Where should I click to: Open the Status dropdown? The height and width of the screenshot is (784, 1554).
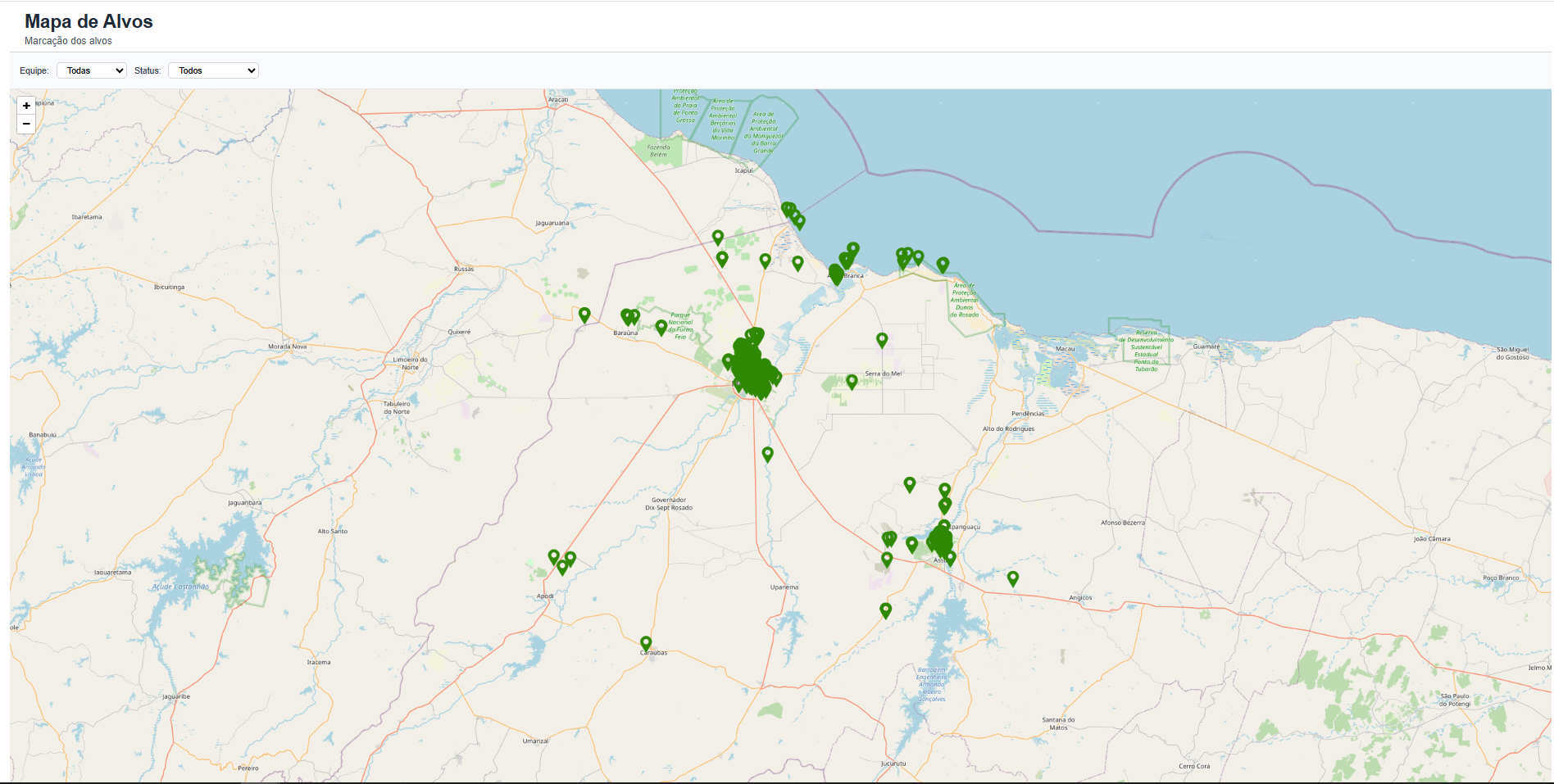tap(213, 70)
